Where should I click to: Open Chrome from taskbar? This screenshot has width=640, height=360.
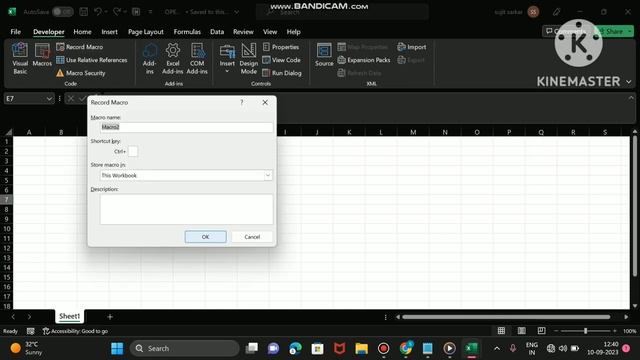[406, 348]
